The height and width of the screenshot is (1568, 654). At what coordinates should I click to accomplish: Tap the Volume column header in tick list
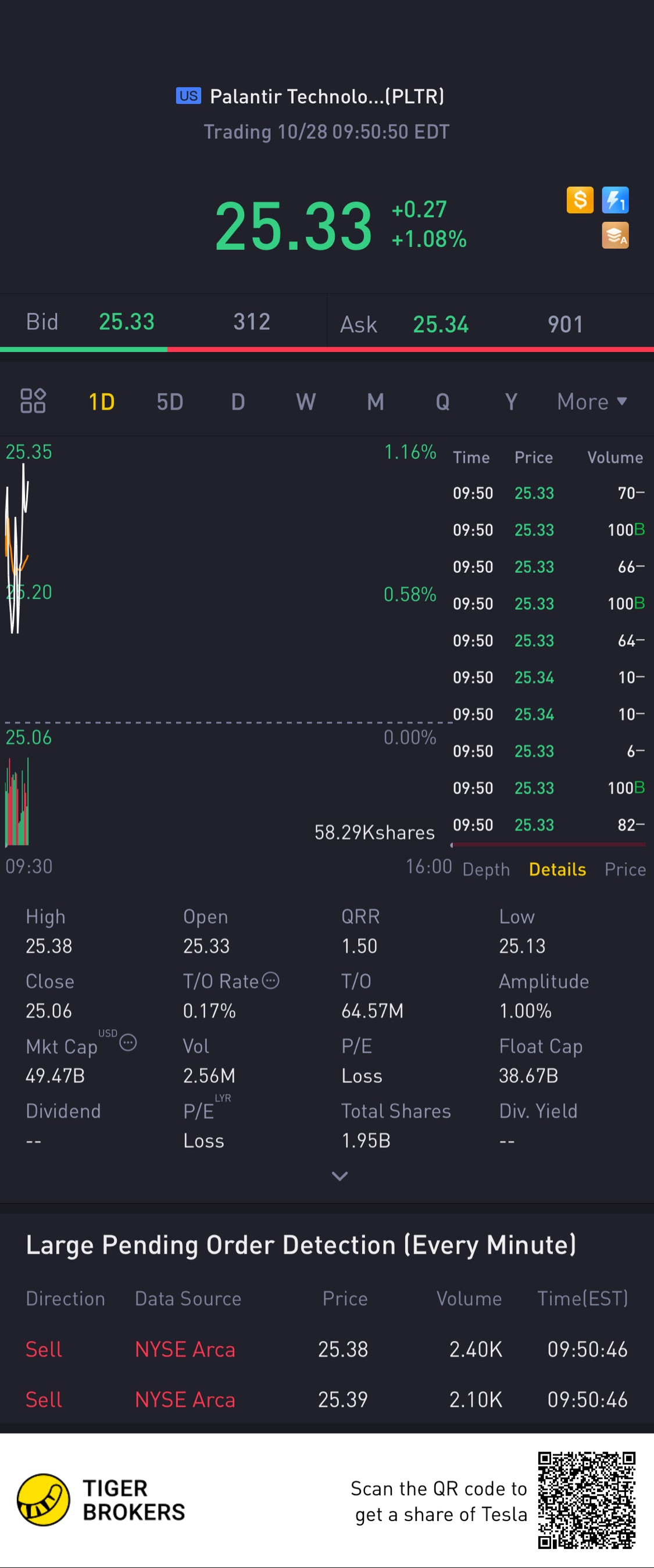click(x=615, y=457)
